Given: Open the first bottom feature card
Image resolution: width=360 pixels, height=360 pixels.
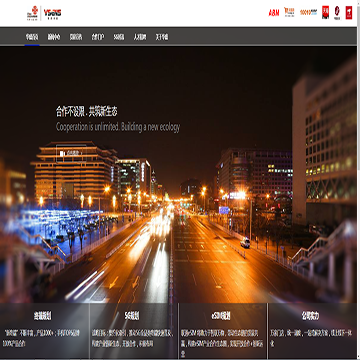Looking at the screenshot, I should [x=44, y=331].
